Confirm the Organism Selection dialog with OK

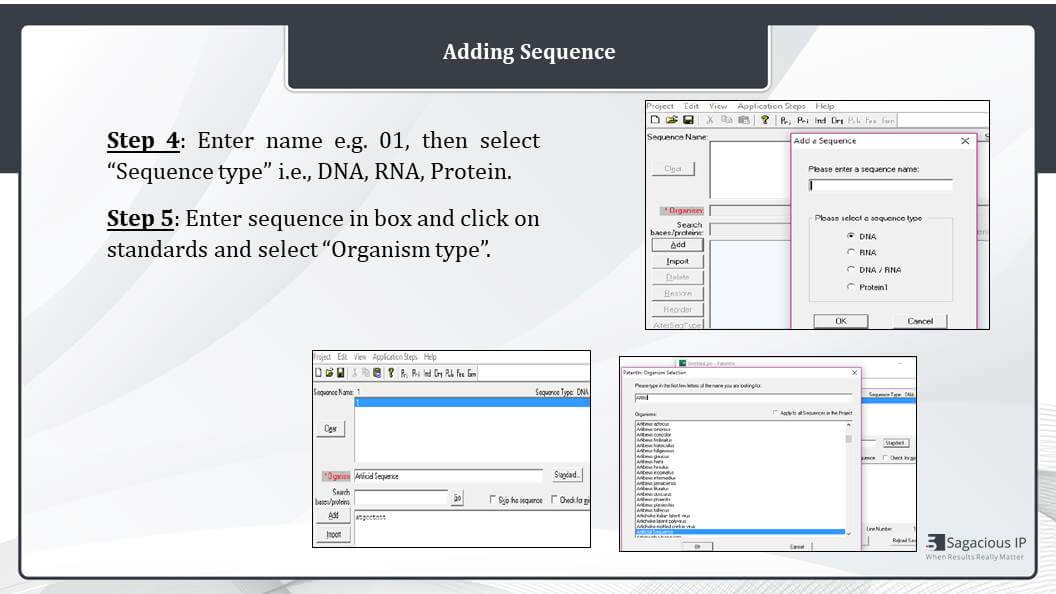pyautogui.click(x=697, y=547)
